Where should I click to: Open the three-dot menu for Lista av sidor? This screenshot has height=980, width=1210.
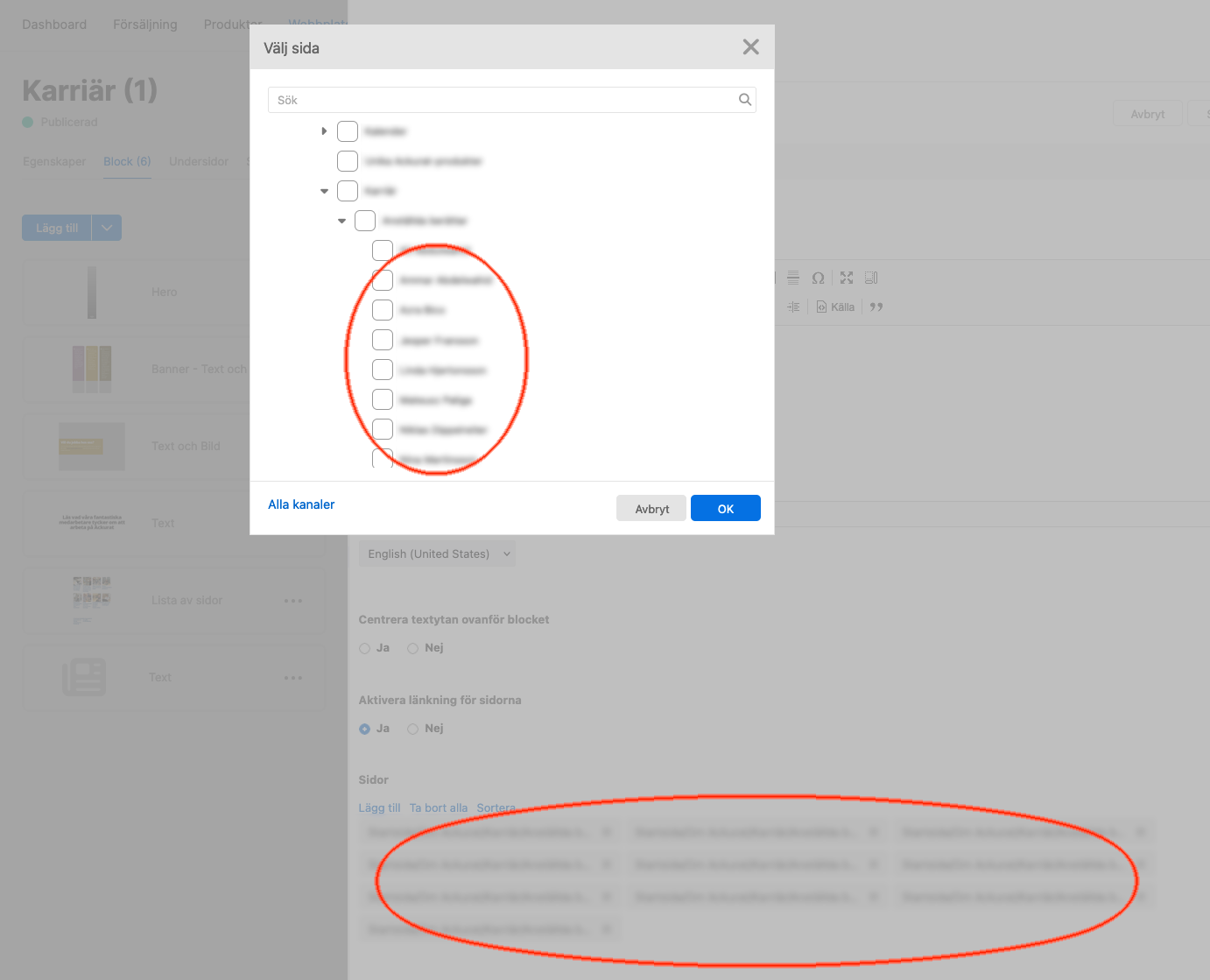(293, 601)
